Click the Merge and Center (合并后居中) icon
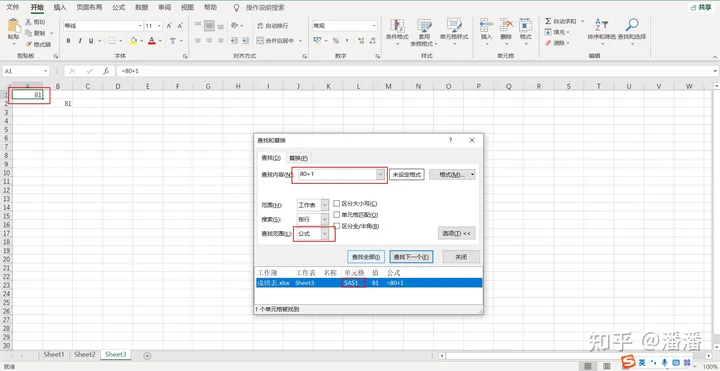Image resolution: width=720 pixels, height=371 pixels. (x=260, y=41)
